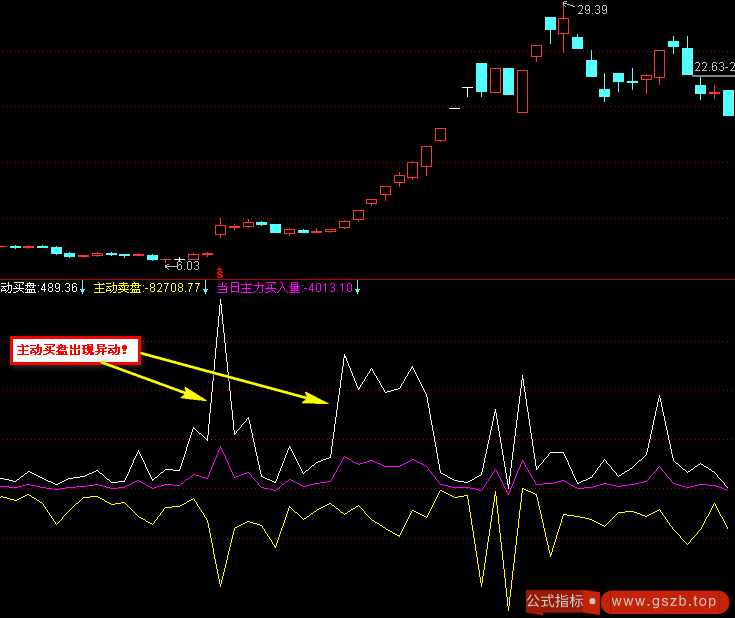Click the 6.03 low price label
This screenshot has width=735, height=618.
click(188, 266)
